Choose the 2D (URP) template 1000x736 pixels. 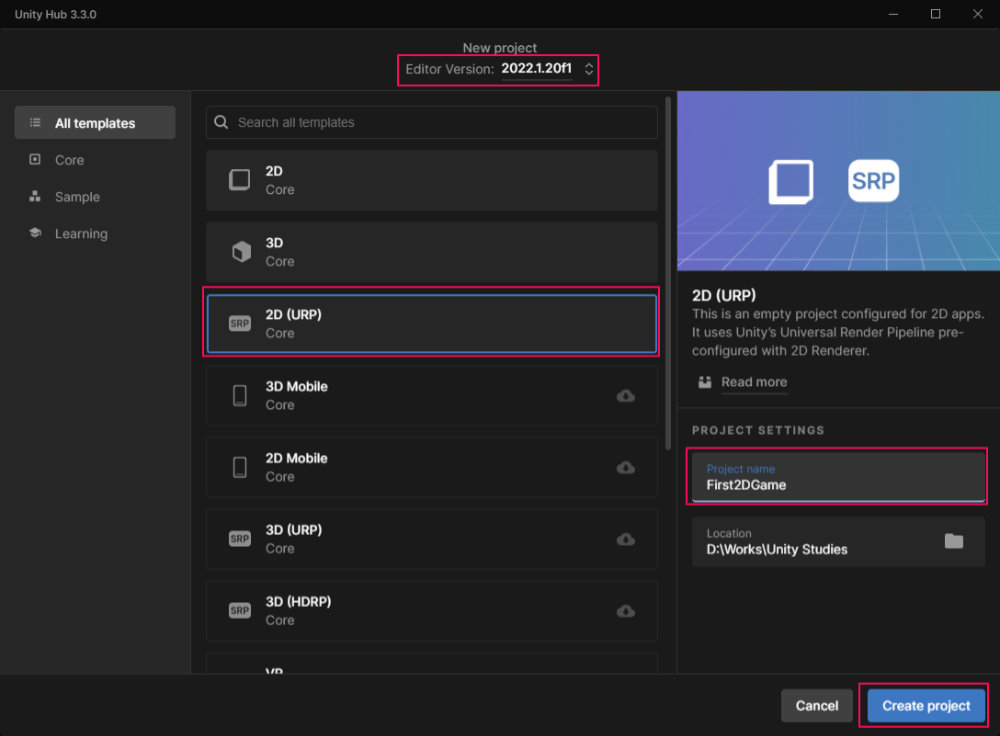(432, 324)
